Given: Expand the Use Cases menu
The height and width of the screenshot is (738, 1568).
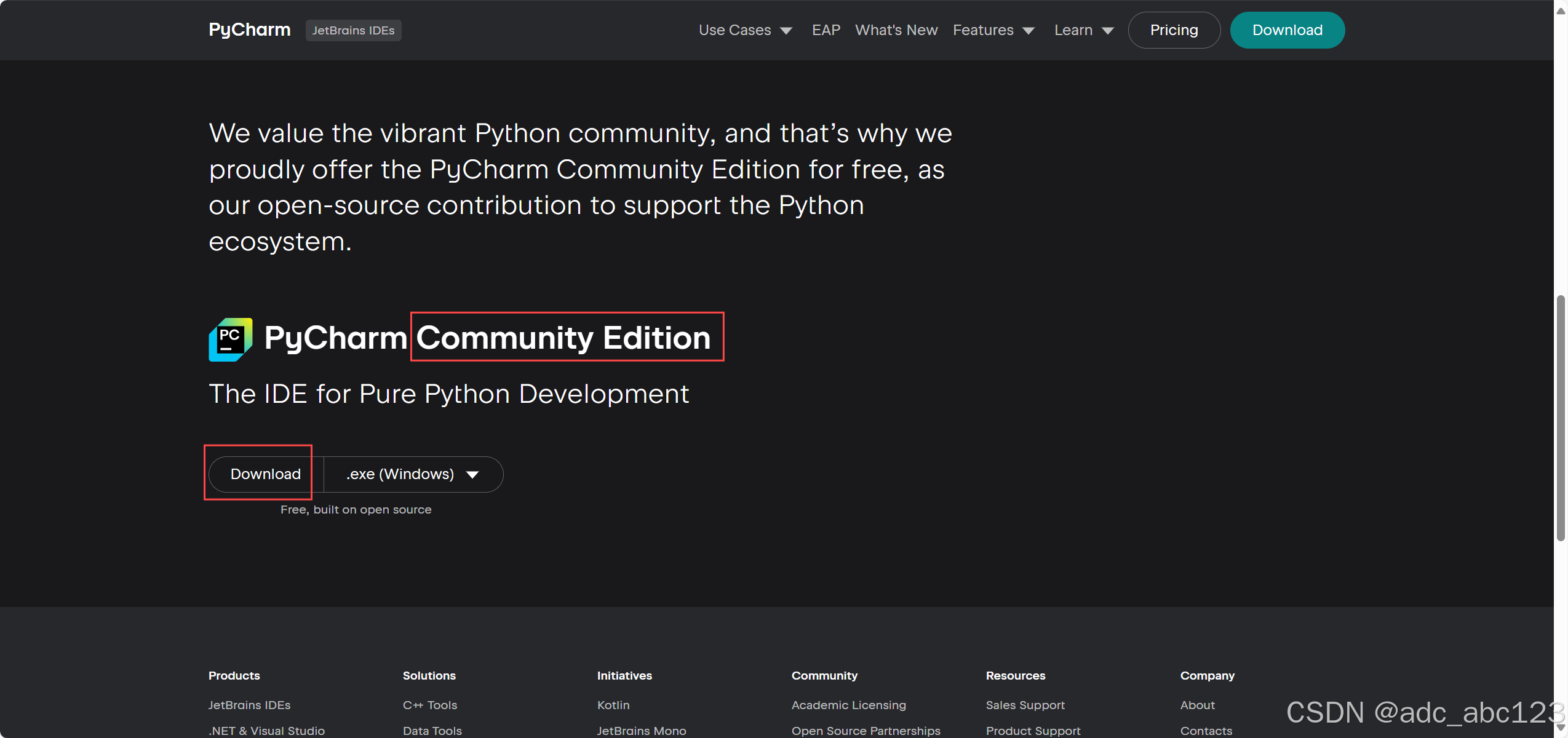Looking at the screenshot, I should coord(745,30).
